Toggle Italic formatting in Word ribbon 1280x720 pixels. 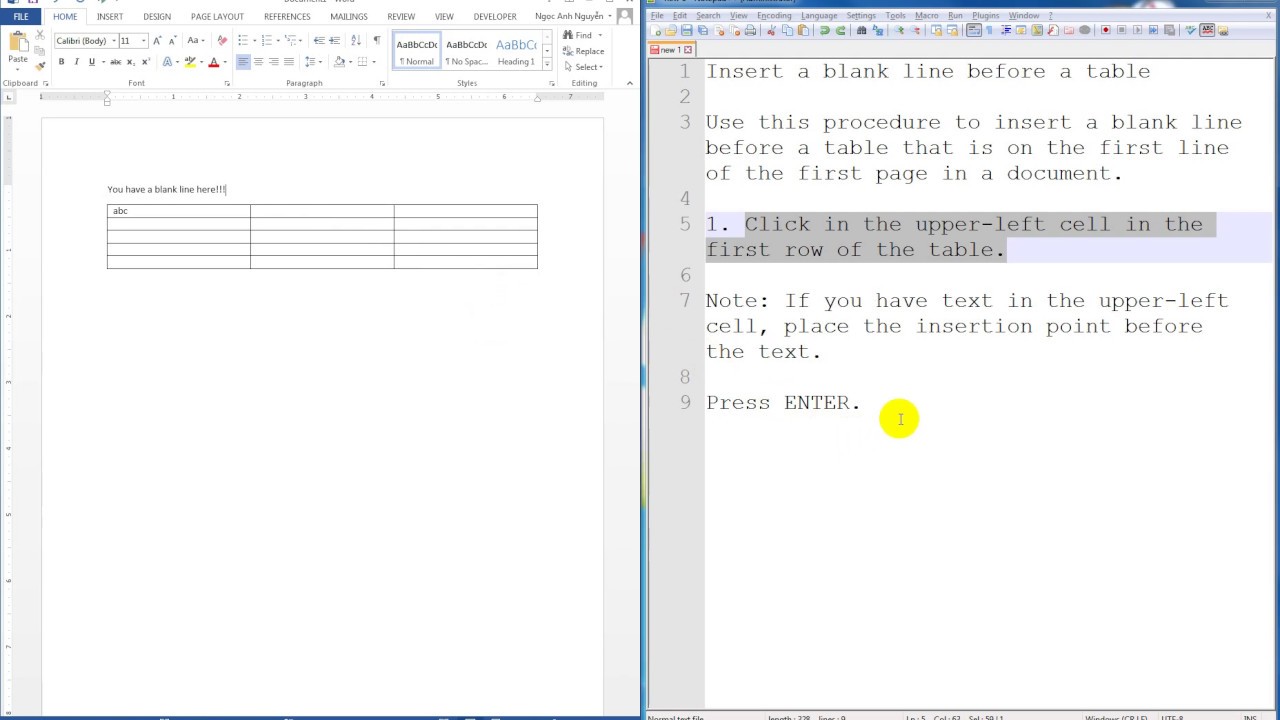click(x=76, y=62)
